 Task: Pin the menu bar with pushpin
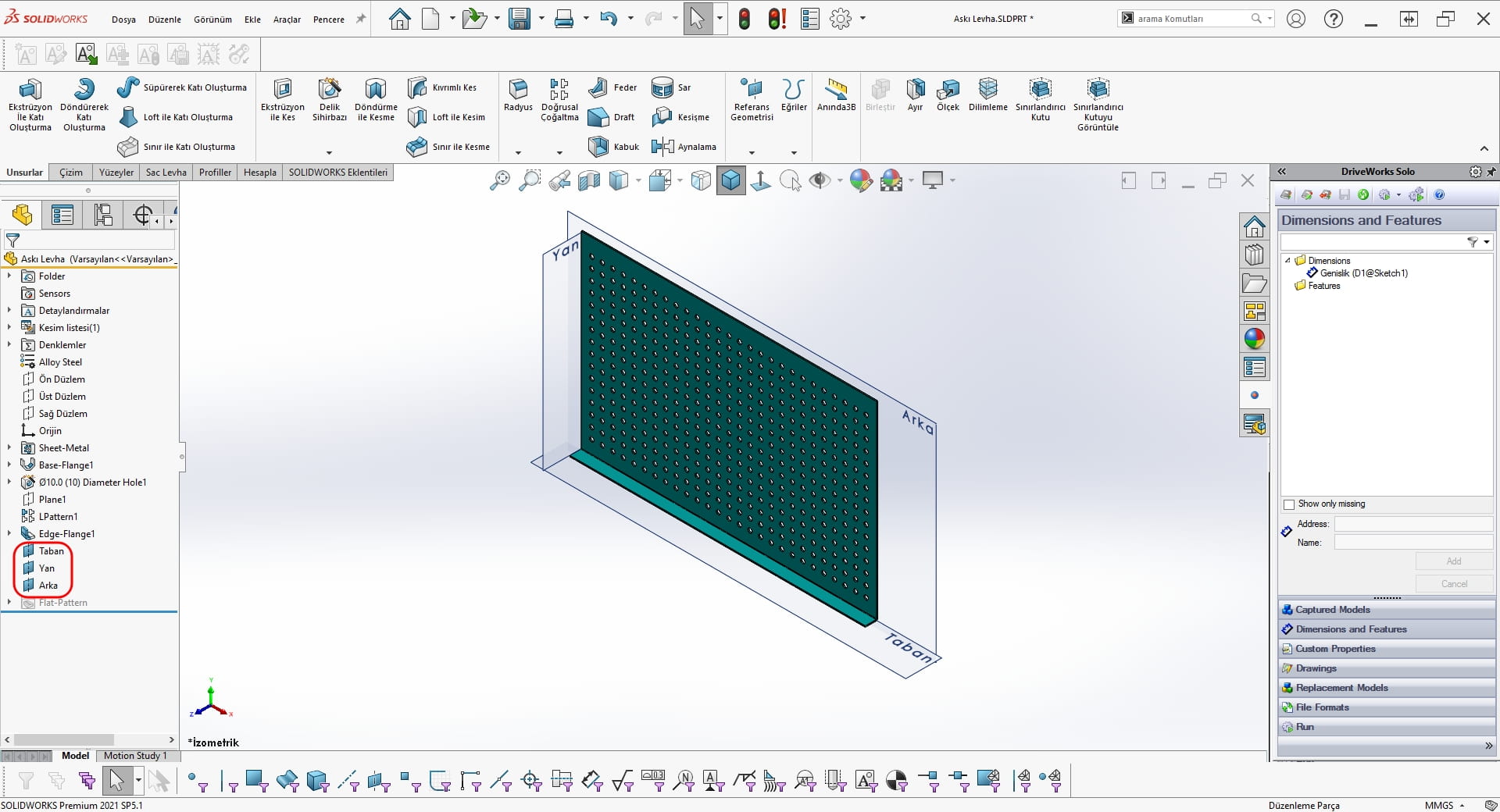coord(360,19)
